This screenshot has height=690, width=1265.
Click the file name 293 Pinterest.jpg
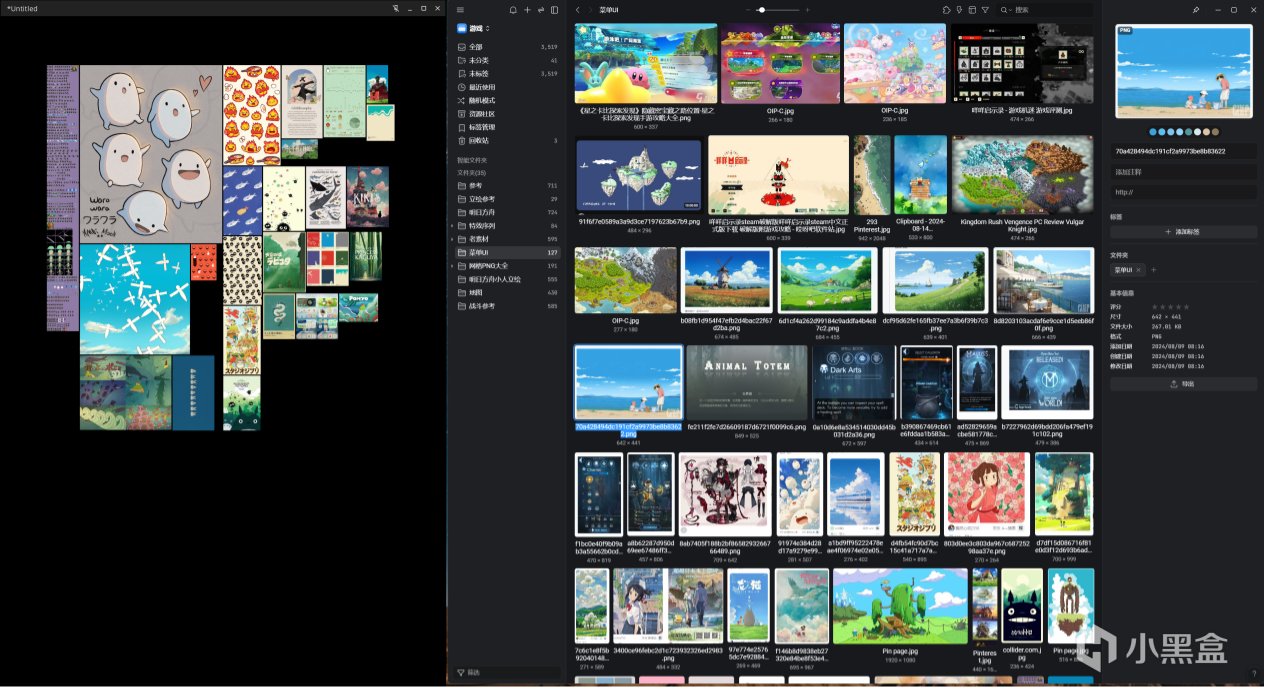pyautogui.click(x=871, y=225)
